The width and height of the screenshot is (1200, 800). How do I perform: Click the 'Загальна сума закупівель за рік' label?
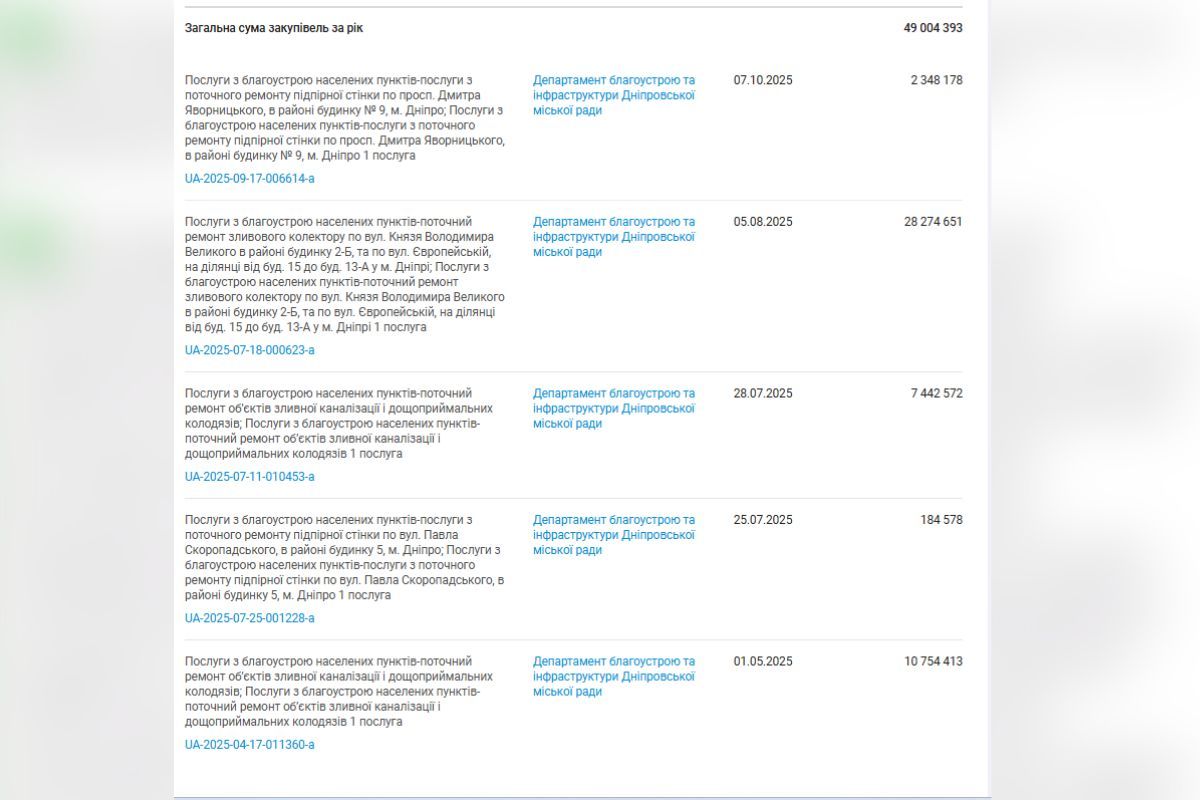[x=274, y=28]
